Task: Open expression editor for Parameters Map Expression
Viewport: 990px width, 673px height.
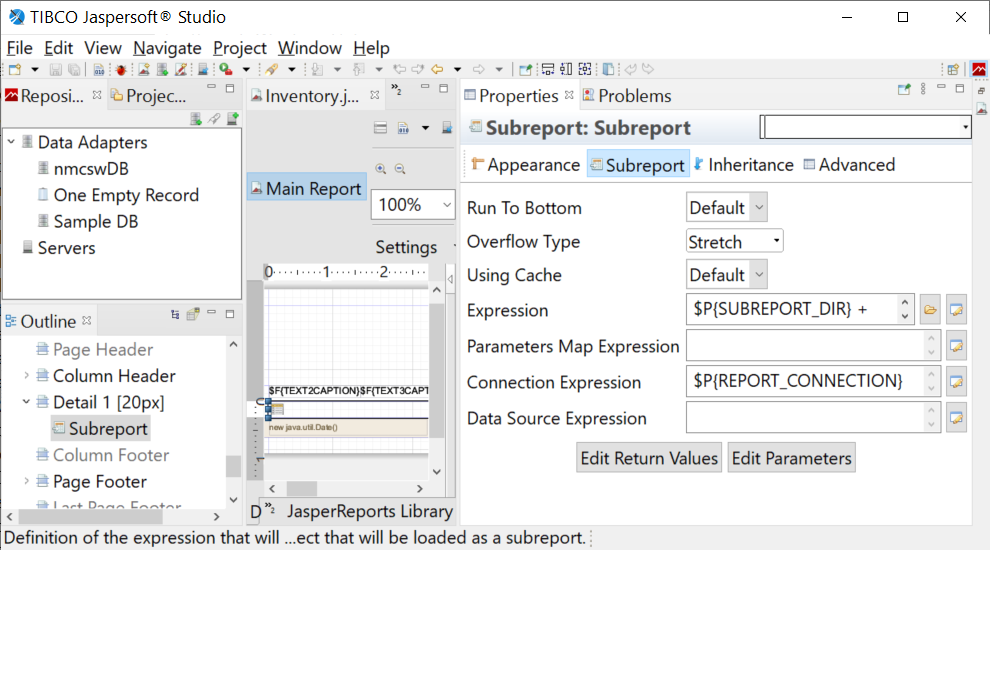Action: click(x=957, y=346)
